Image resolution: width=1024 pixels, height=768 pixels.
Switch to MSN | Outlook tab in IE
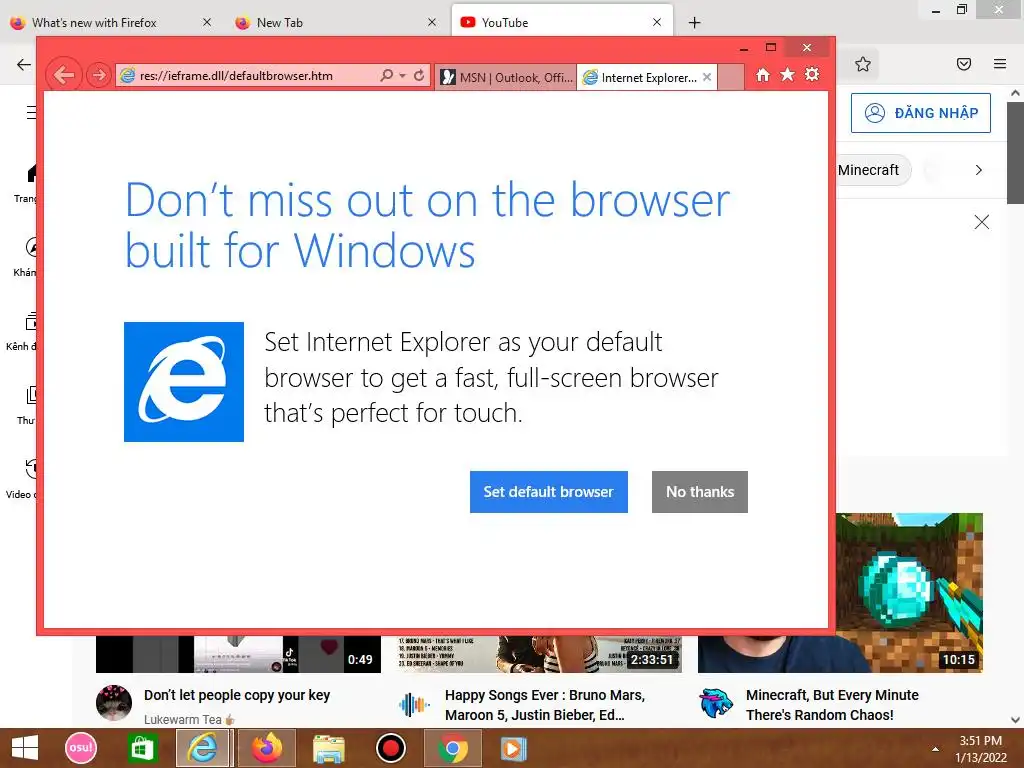click(505, 77)
